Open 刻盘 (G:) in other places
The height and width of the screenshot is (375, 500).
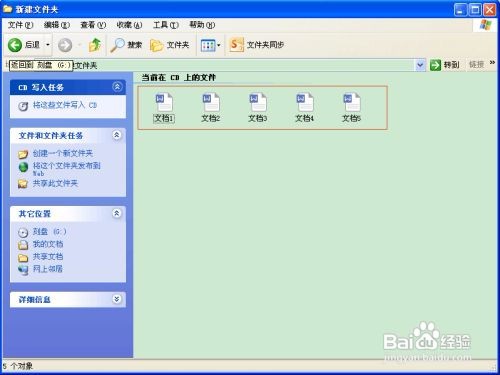[49, 231]
